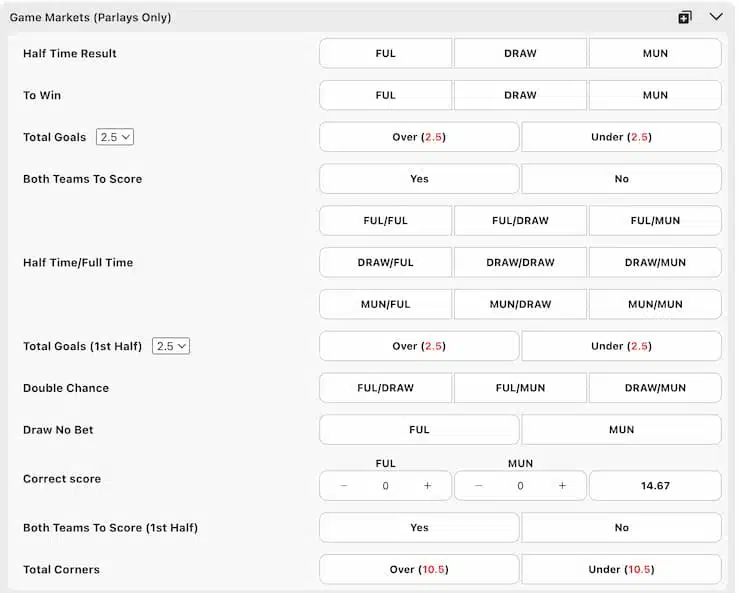This screenshot has width=740, height=593.
Task: Select Correct score odds 14.67
Action: point(655,485)
